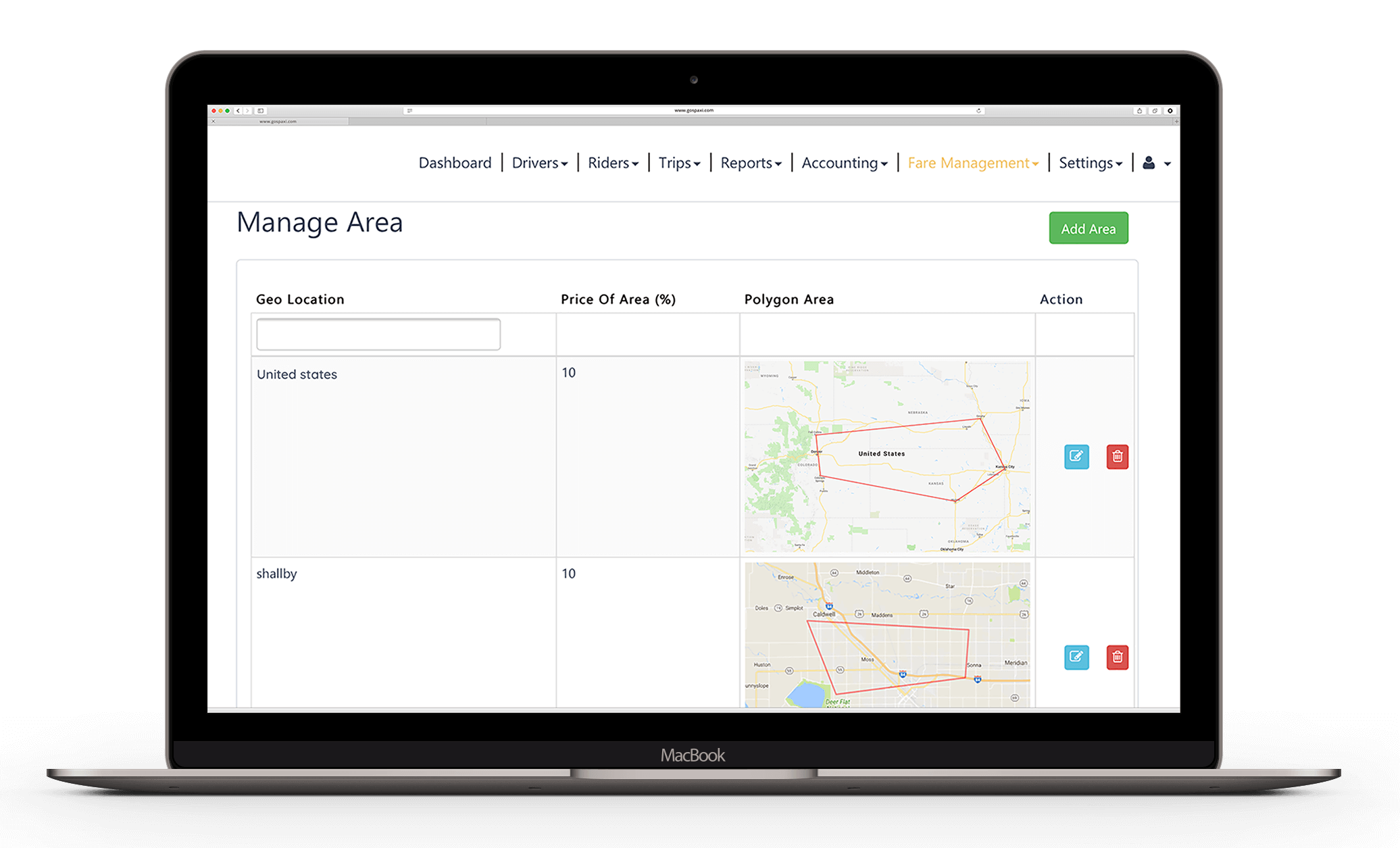1400x848 pixels.
Task: Click the Price Of Area (%) header
Action: 618,299
